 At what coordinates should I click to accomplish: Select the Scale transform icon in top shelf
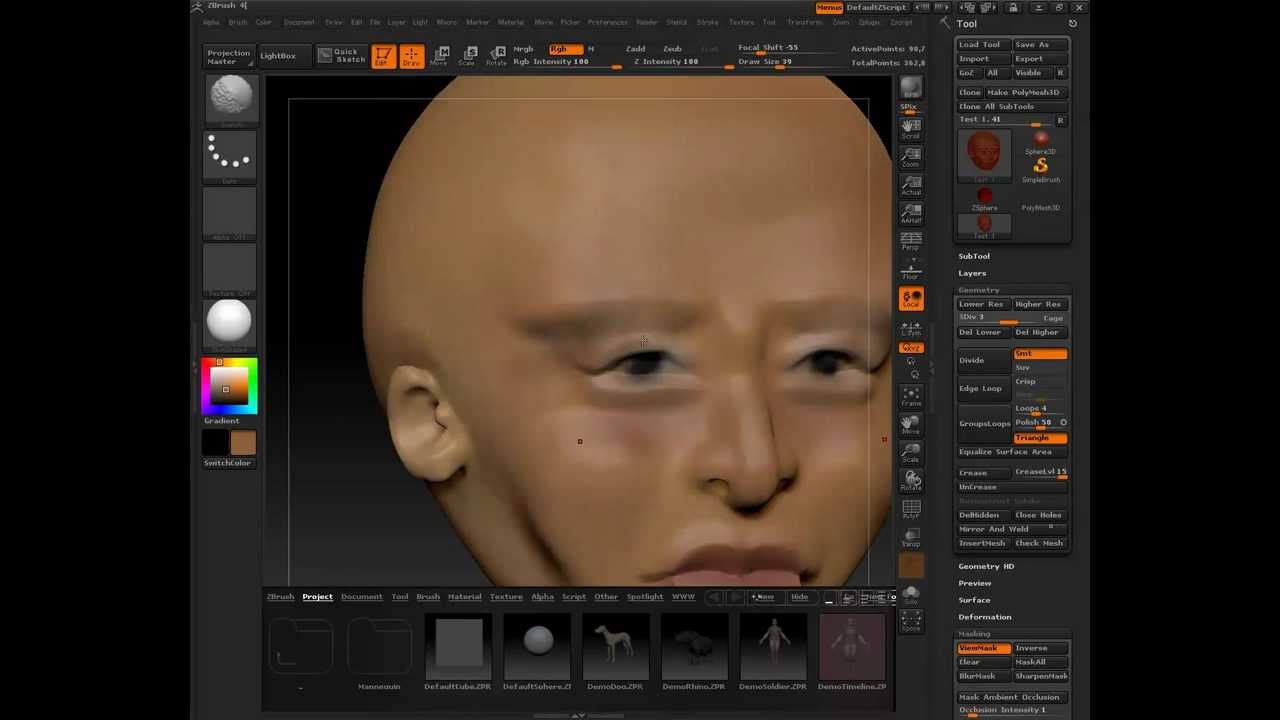point(467,56)
